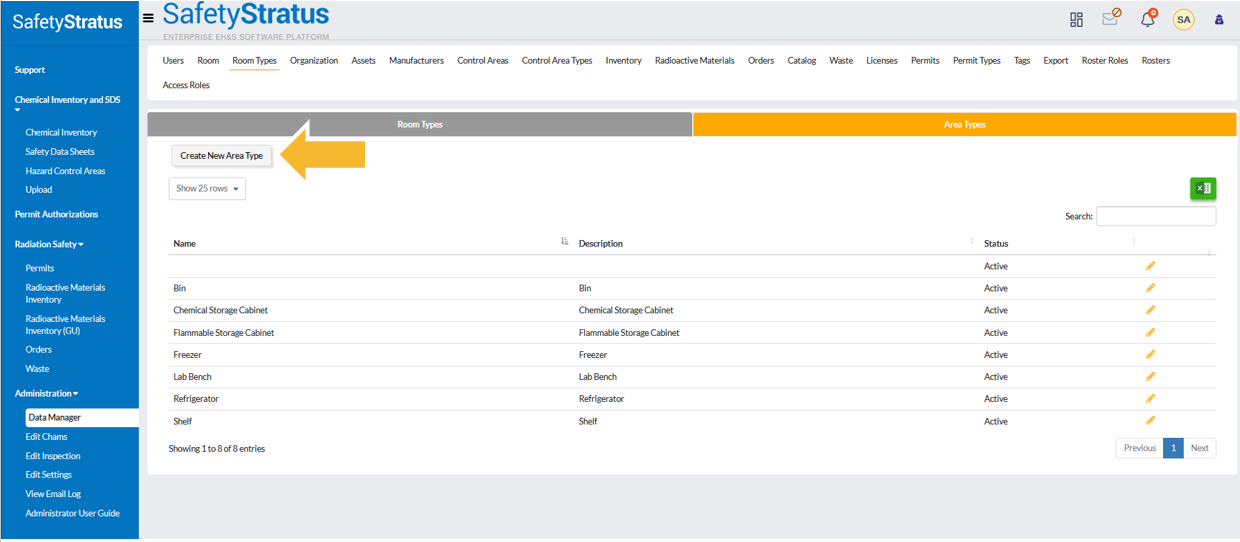Open Data Manager in the sidebar
Screen dimensions: 1240x542
pos(82,417)
